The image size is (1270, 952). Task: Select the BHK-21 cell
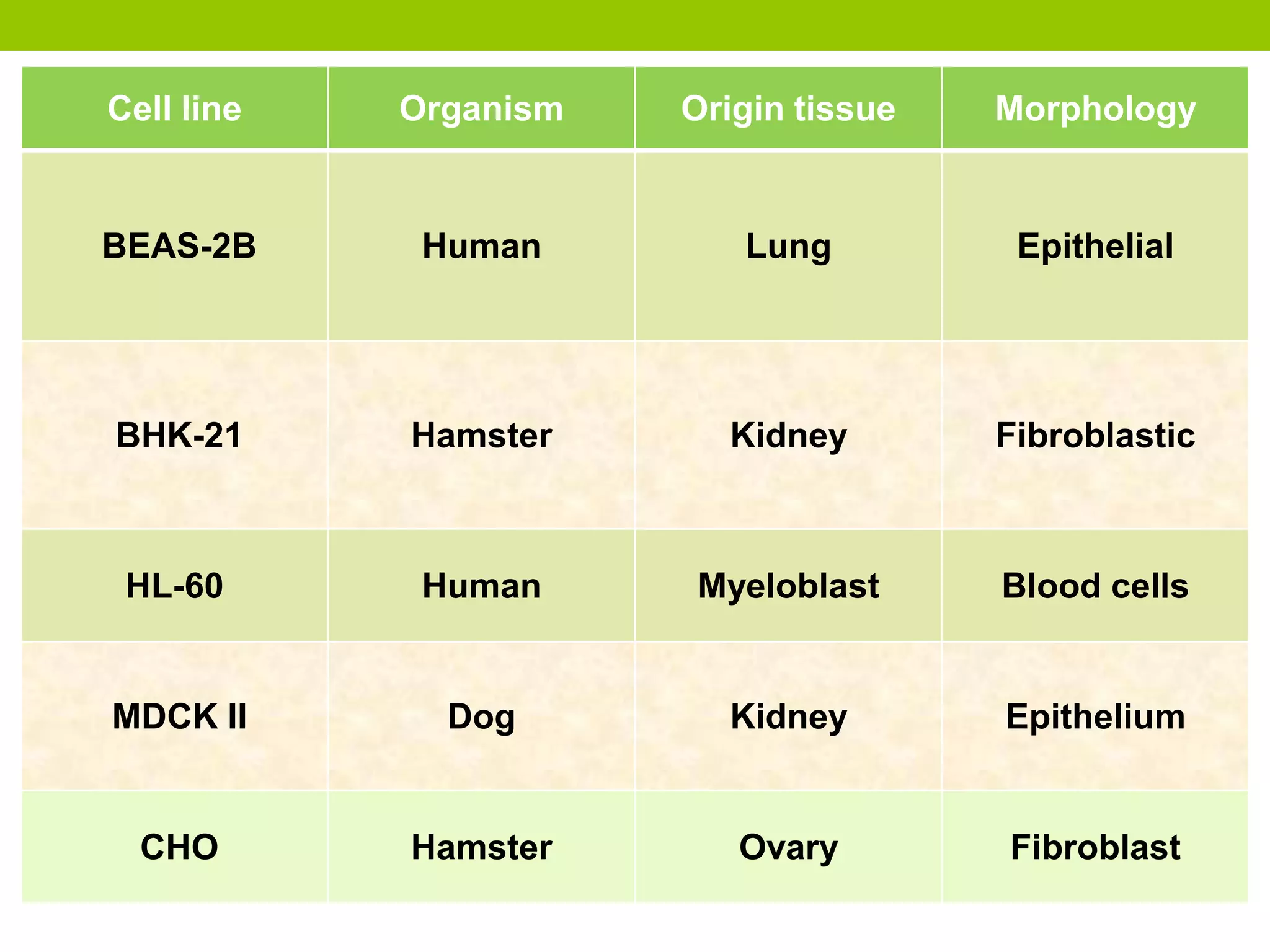pos(175,435)
